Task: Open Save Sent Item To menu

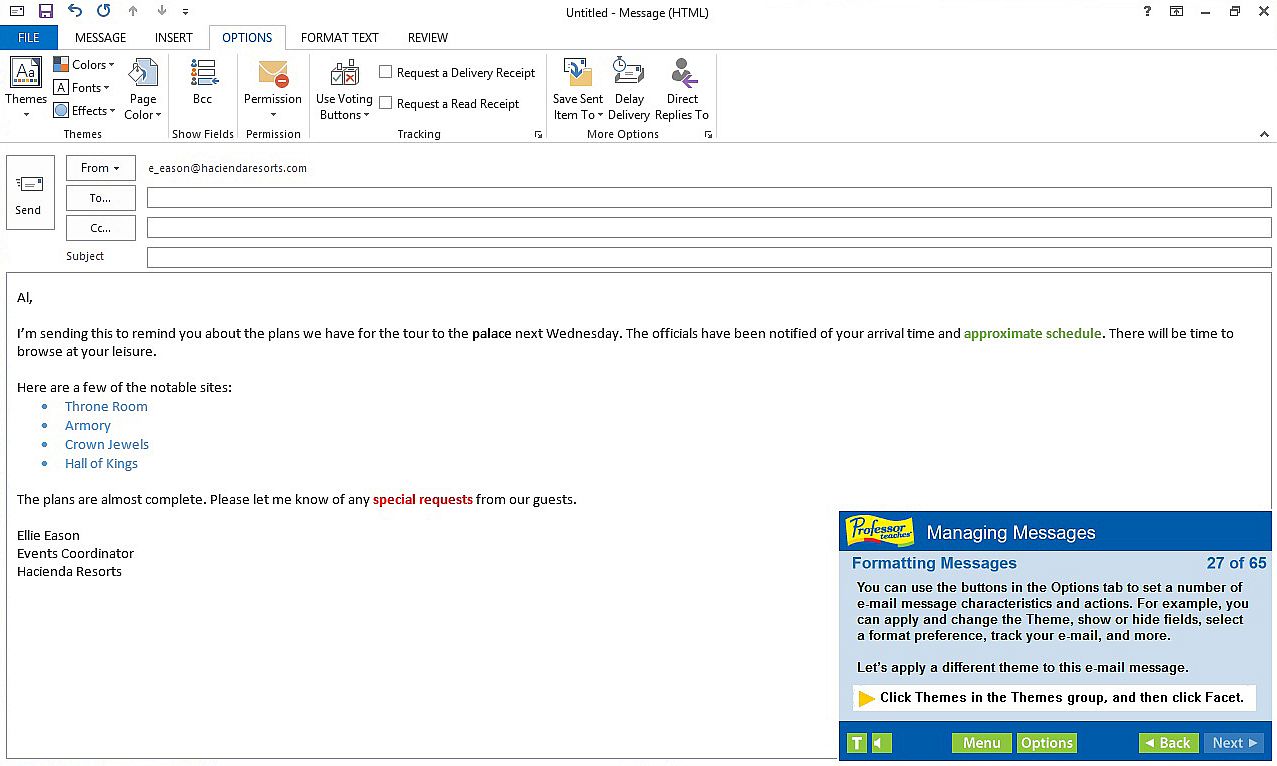Action: [578, 88]
